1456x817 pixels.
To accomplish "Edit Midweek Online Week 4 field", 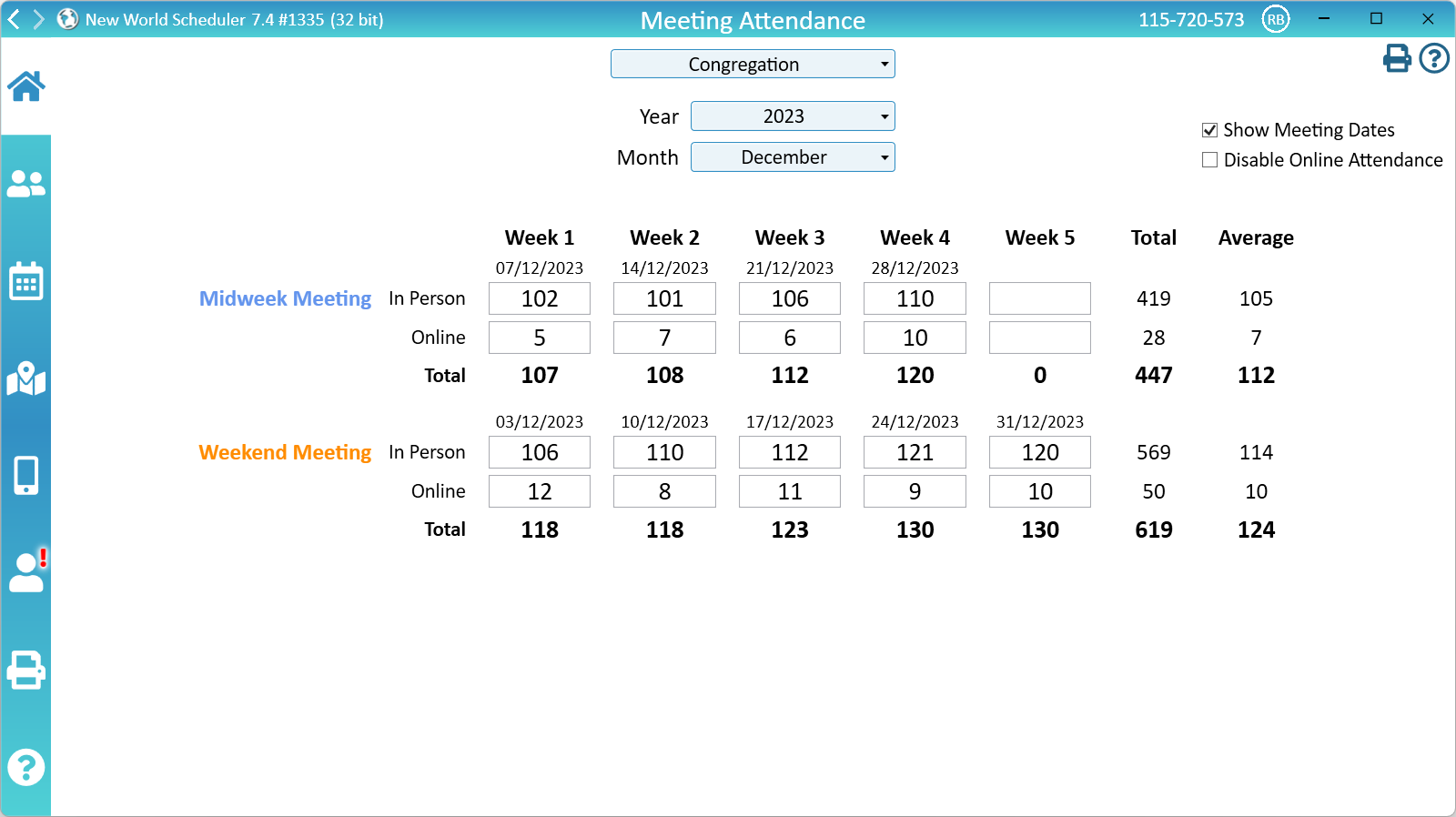I will (915, 338).
